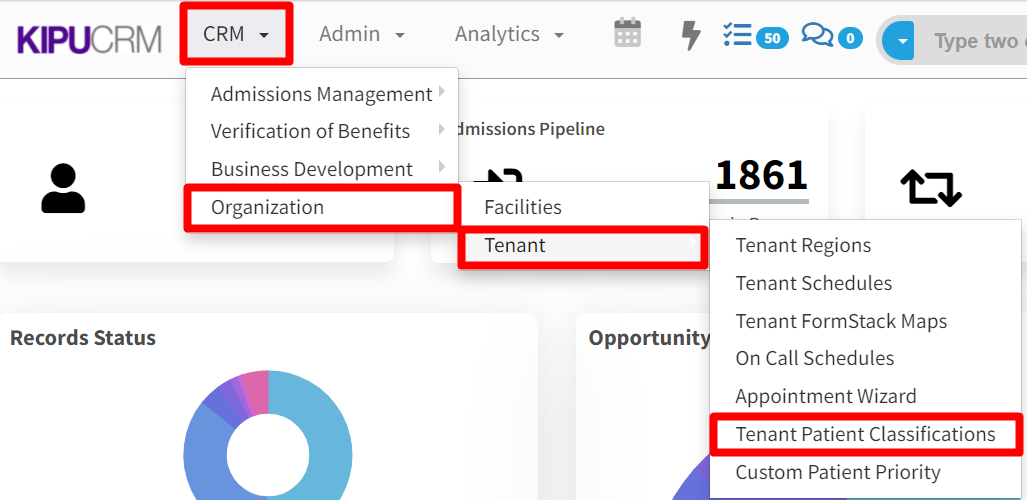
Task: Open the CRM dropdown menu
Action: (x=236, y=33)
